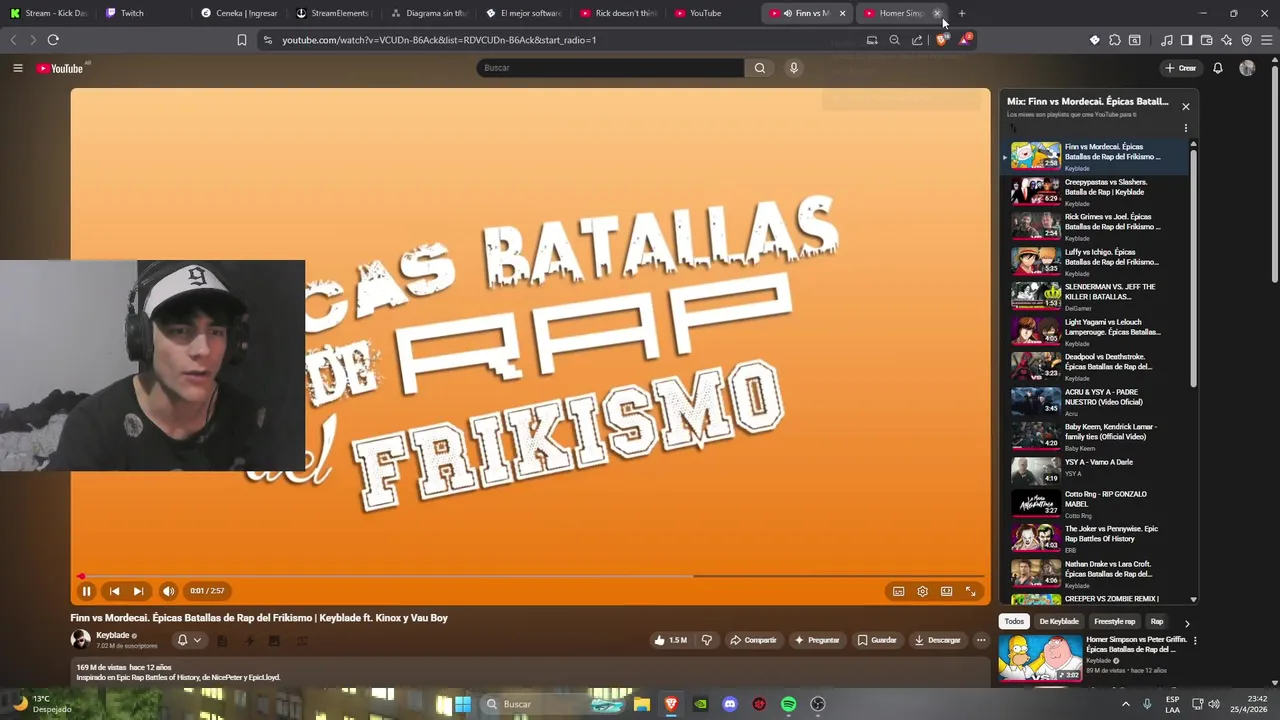
Task: Click the Brave Shields lion icon
Action: coord(941,40)
